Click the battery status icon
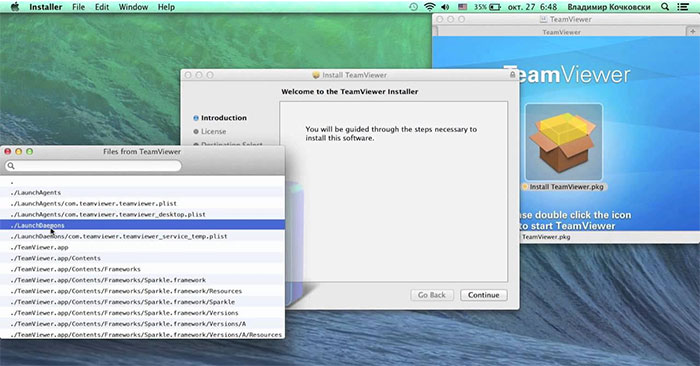The width and height of the screenshot is (700, 366). (495, 7)
